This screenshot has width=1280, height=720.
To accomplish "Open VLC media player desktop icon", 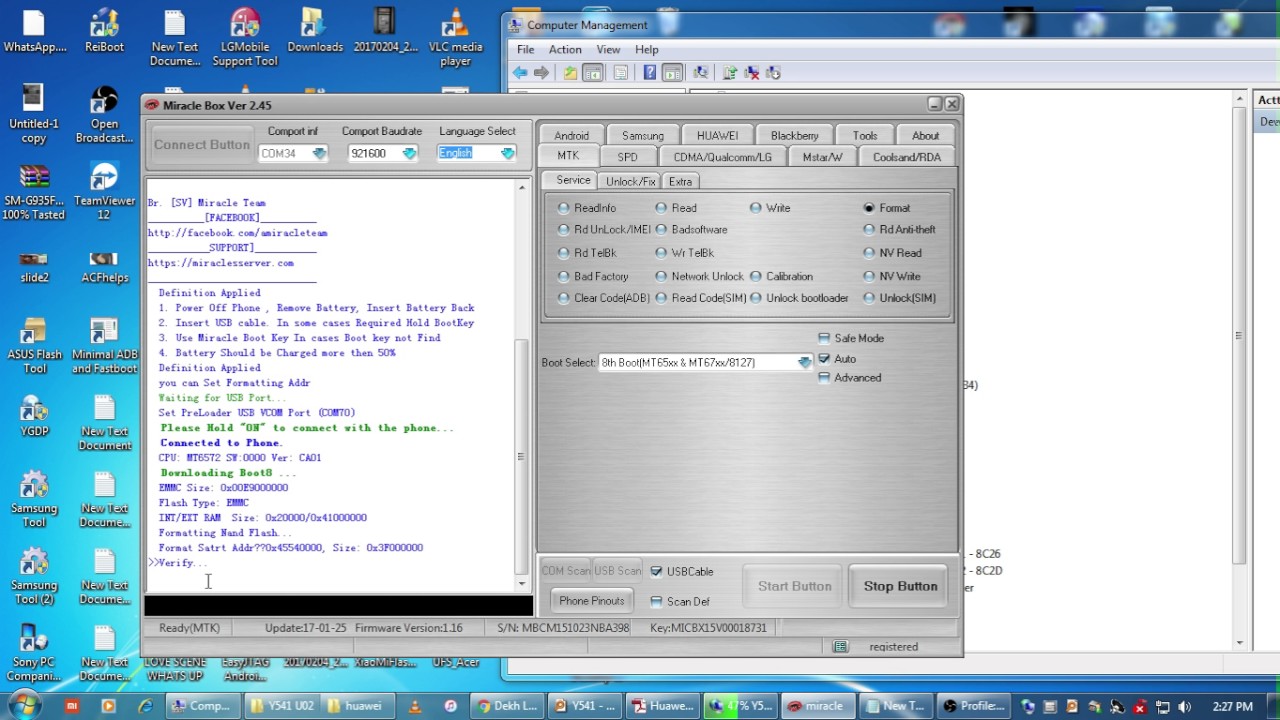I will click(x=455, y=38).
